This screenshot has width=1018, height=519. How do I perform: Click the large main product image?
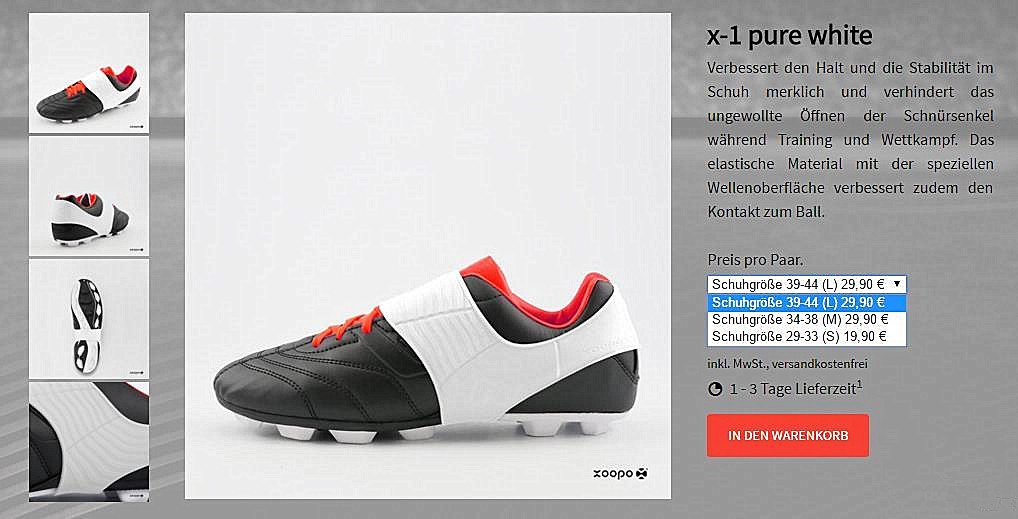(428, 256)
